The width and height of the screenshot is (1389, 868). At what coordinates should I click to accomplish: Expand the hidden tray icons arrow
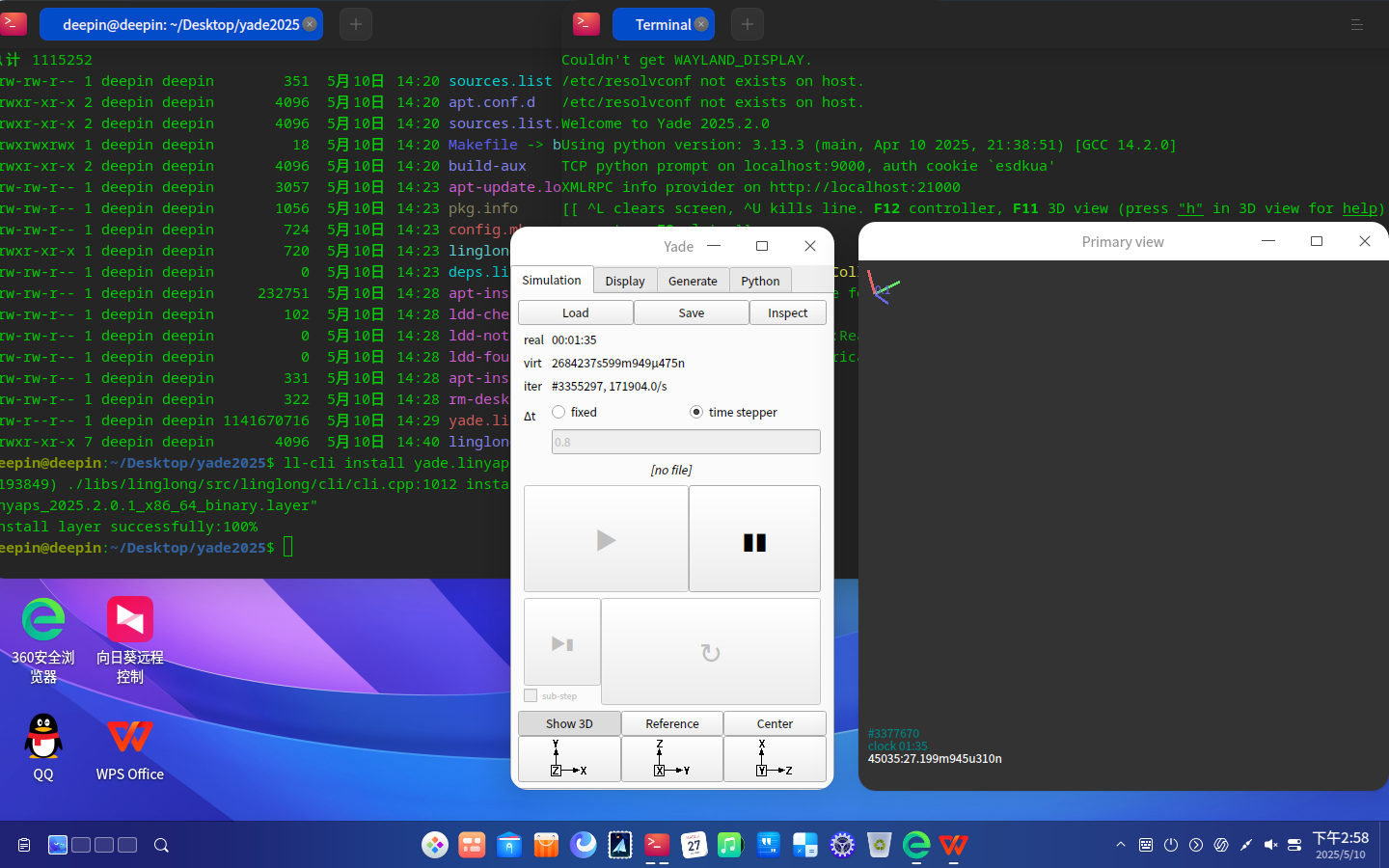coord(1121,845)
